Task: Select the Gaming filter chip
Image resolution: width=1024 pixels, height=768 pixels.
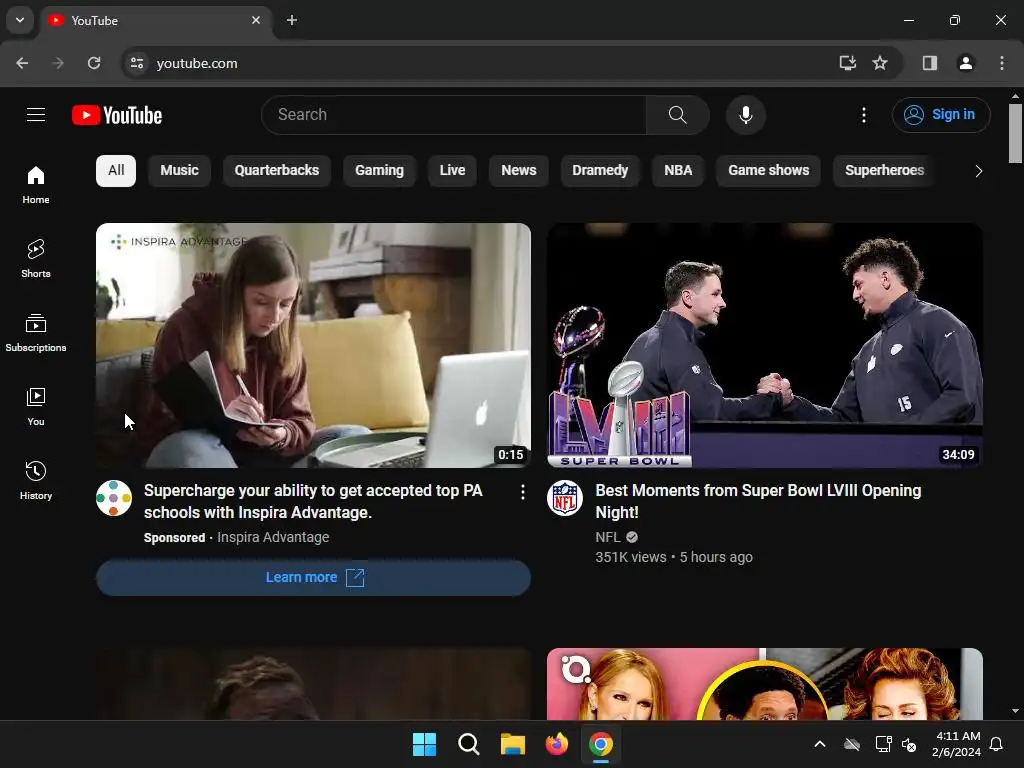Action: (379, 170)
